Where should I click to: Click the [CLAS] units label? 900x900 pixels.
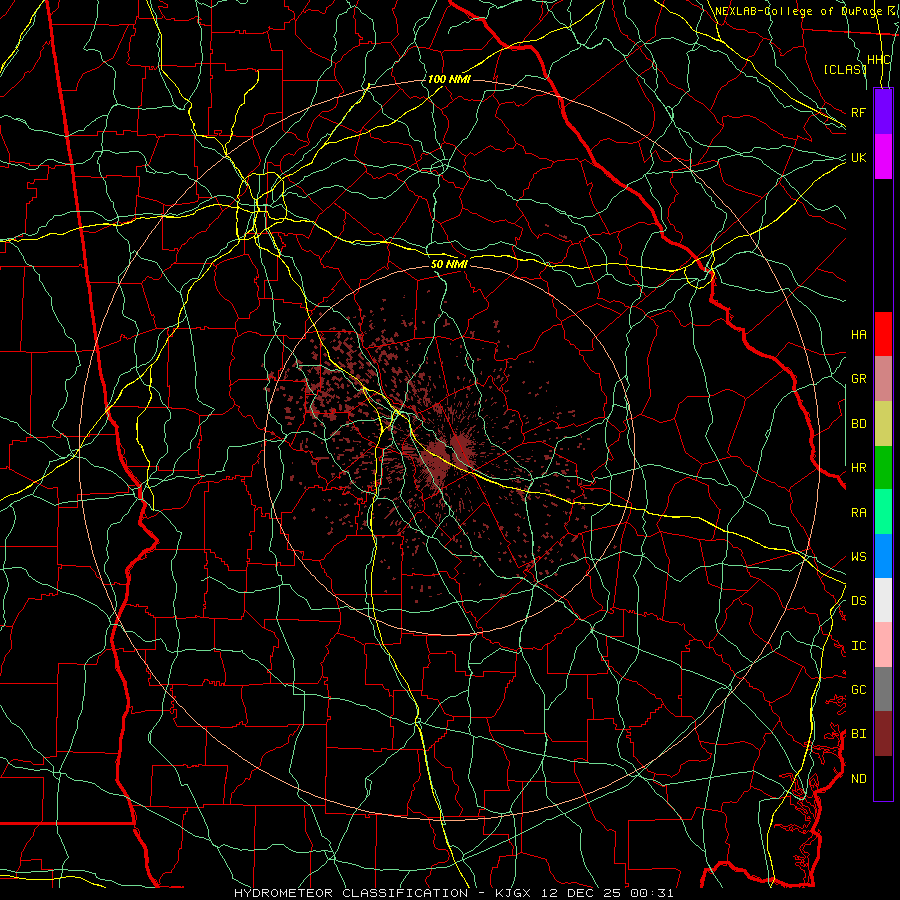[845, 69]
